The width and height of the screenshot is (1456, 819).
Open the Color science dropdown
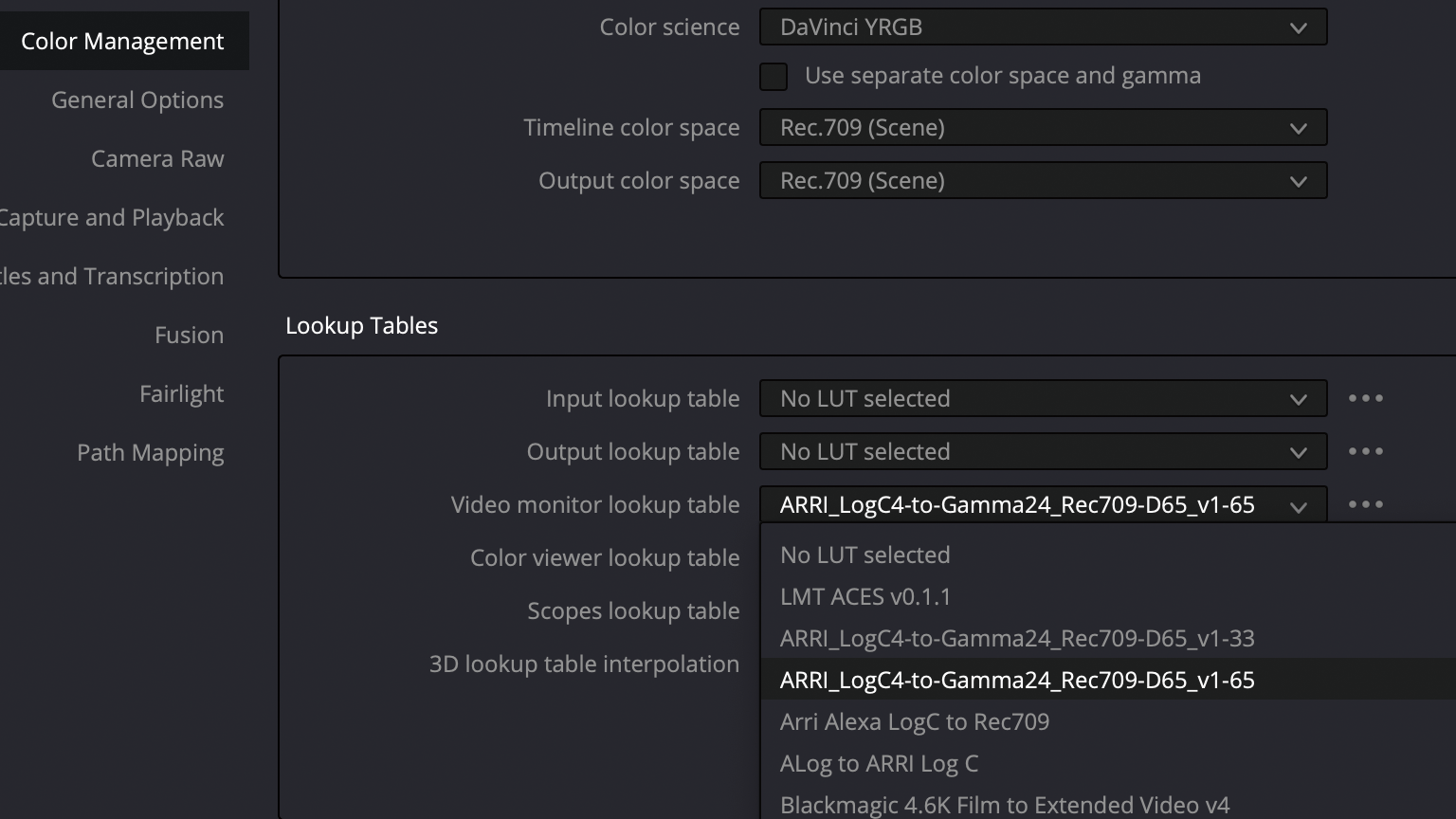coord(1043,27)
